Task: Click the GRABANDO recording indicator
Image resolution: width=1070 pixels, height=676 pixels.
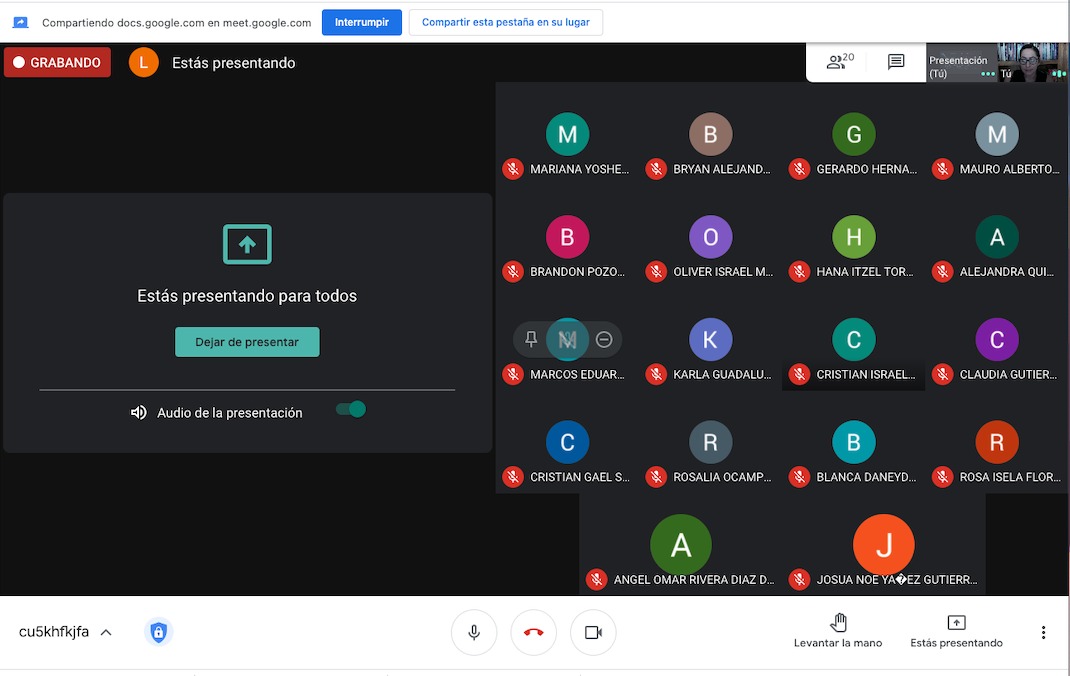Action: (x=57, y=62)
